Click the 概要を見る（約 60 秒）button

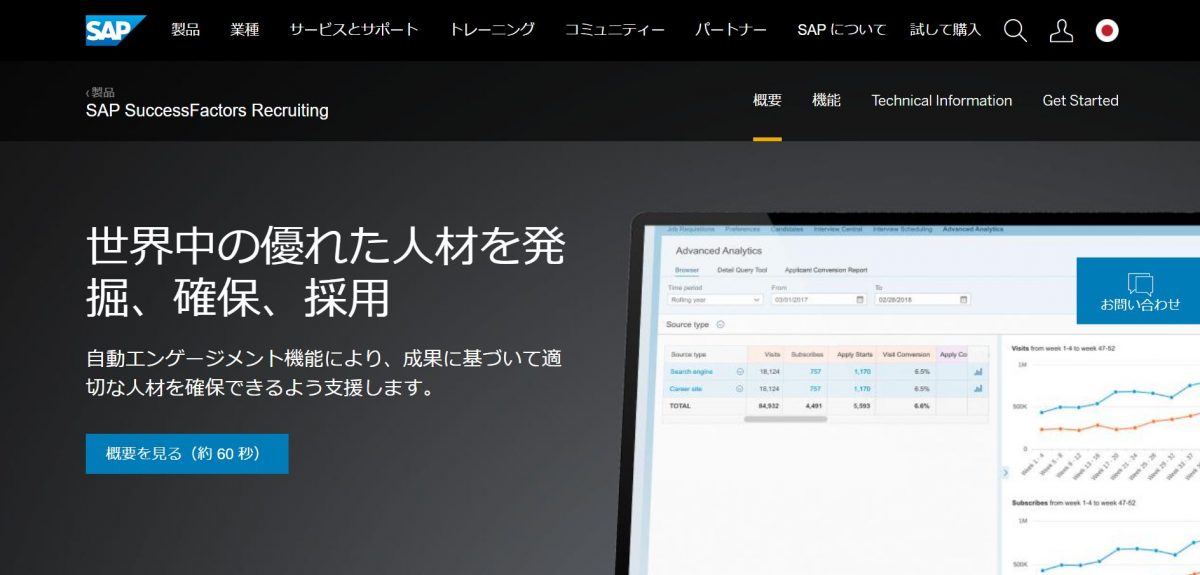pyautogui.click(x=187, y=453)
